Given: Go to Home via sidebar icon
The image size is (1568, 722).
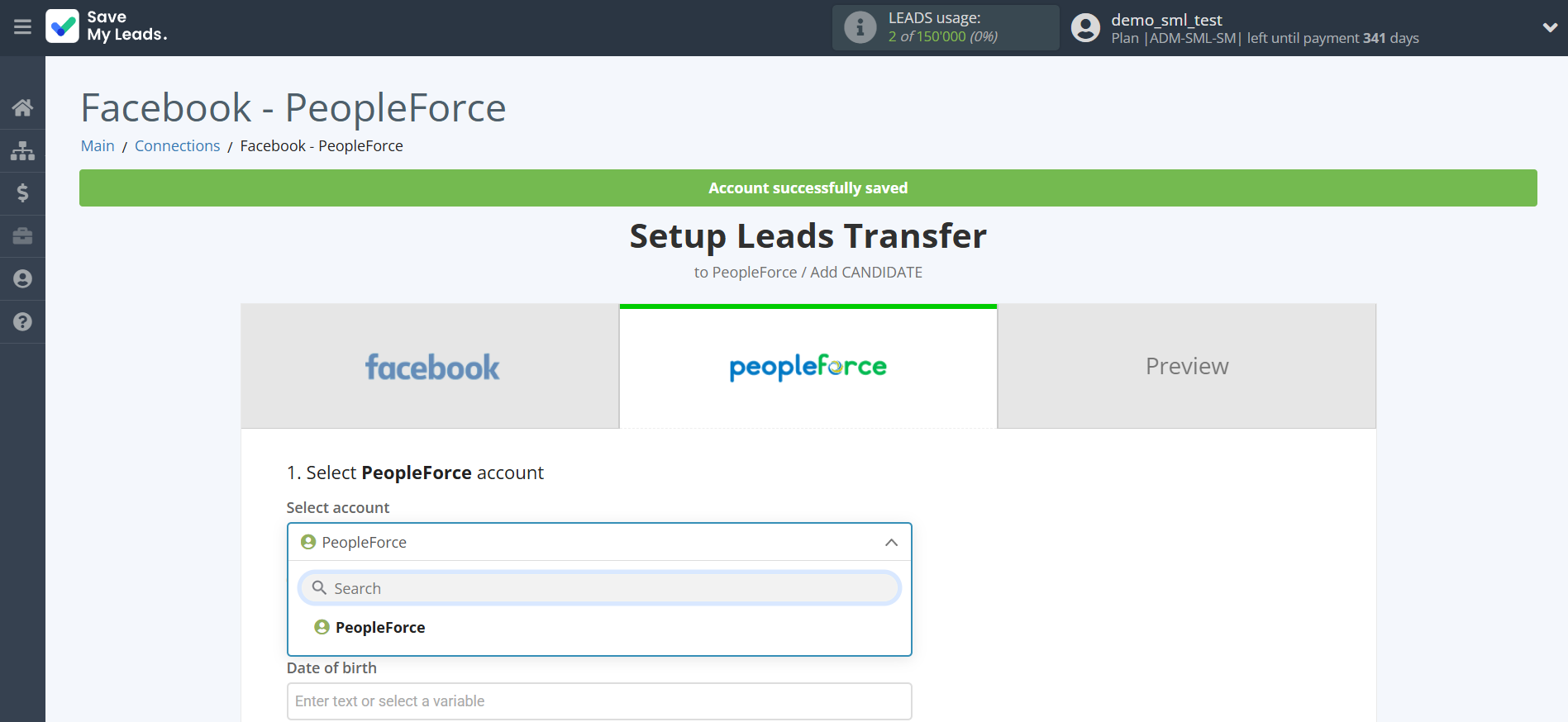Looking at the screenshot, I should (22, 107).
